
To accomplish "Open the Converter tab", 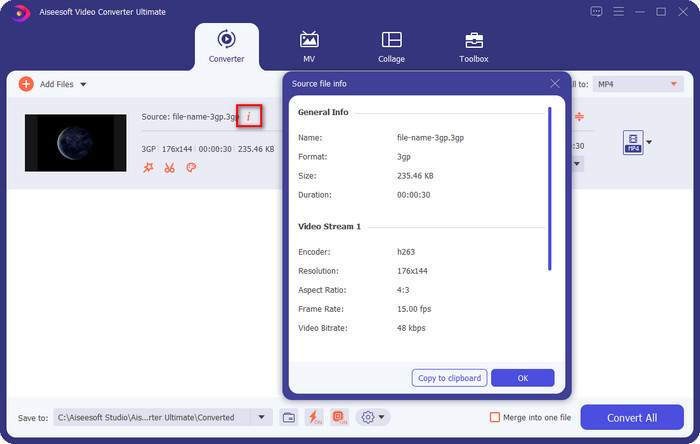I will click(226, 46).
